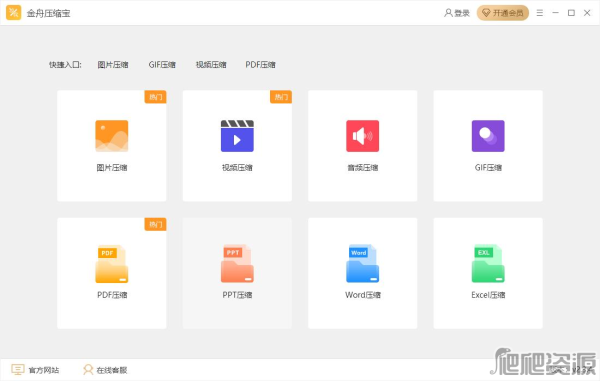This screenshot has width=600, height=381.
Task: Select the 图片压缩 quick entry link
Action: 113,65
